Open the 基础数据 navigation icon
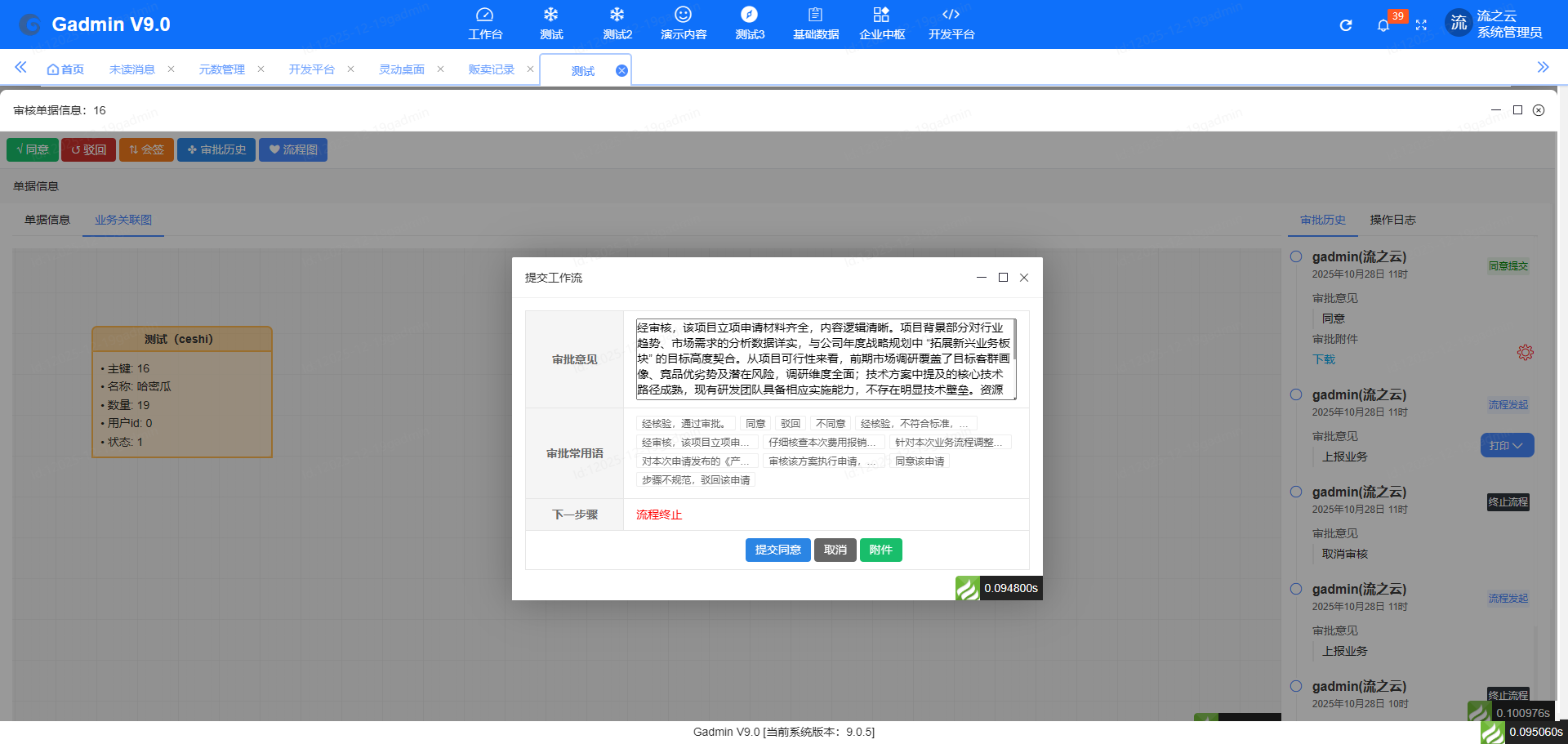The image size is (1568, 744). (x=814, y=22)
